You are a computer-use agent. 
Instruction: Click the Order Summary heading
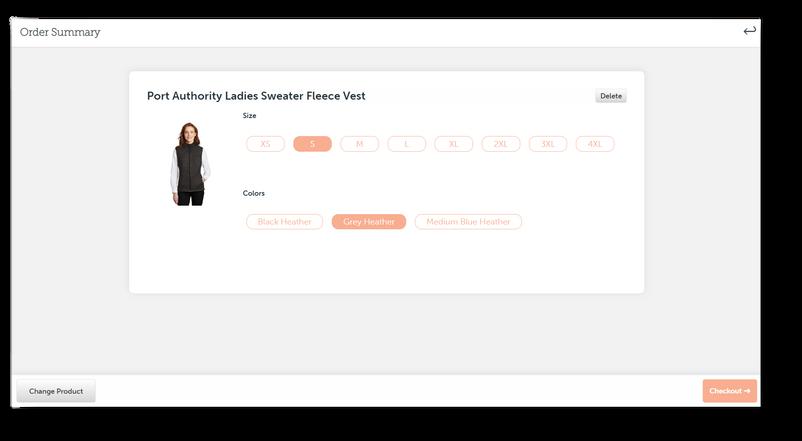(60, 32)
